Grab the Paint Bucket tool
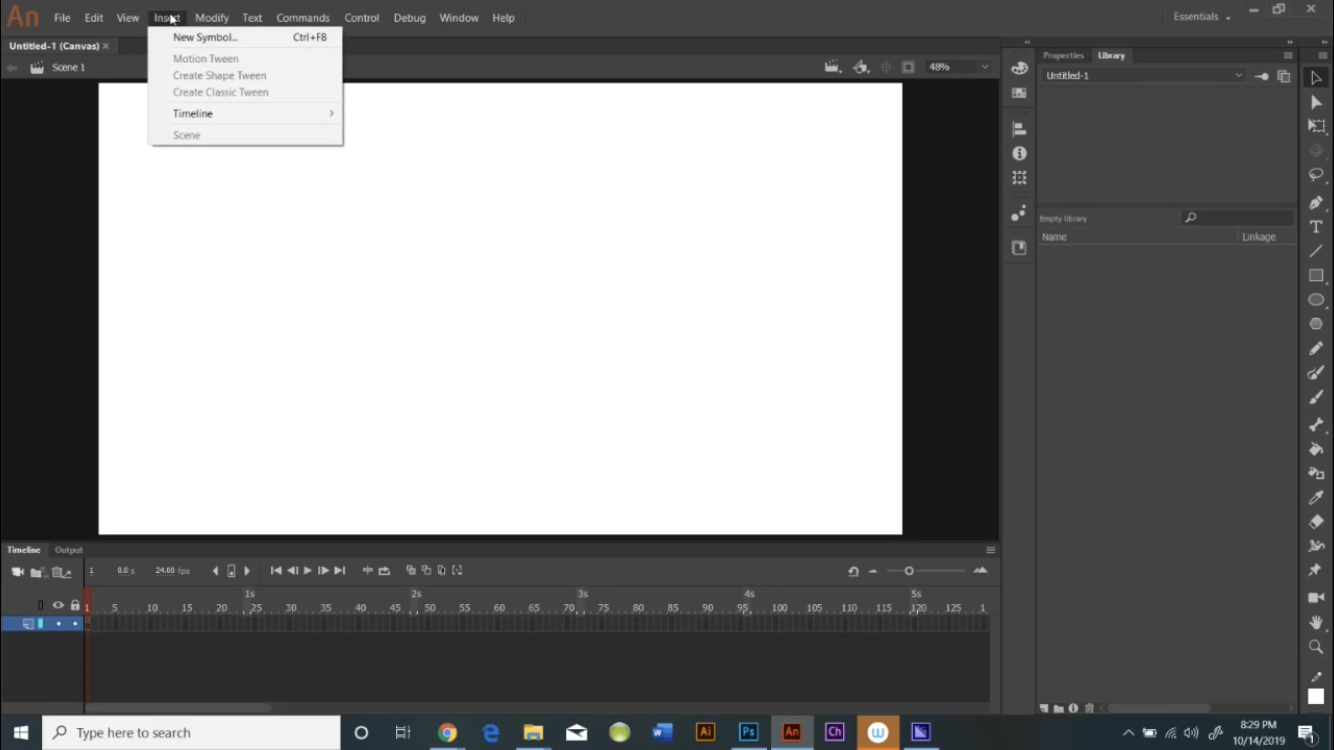The width and height of the screenshot is (1334, 750). 1316,449
